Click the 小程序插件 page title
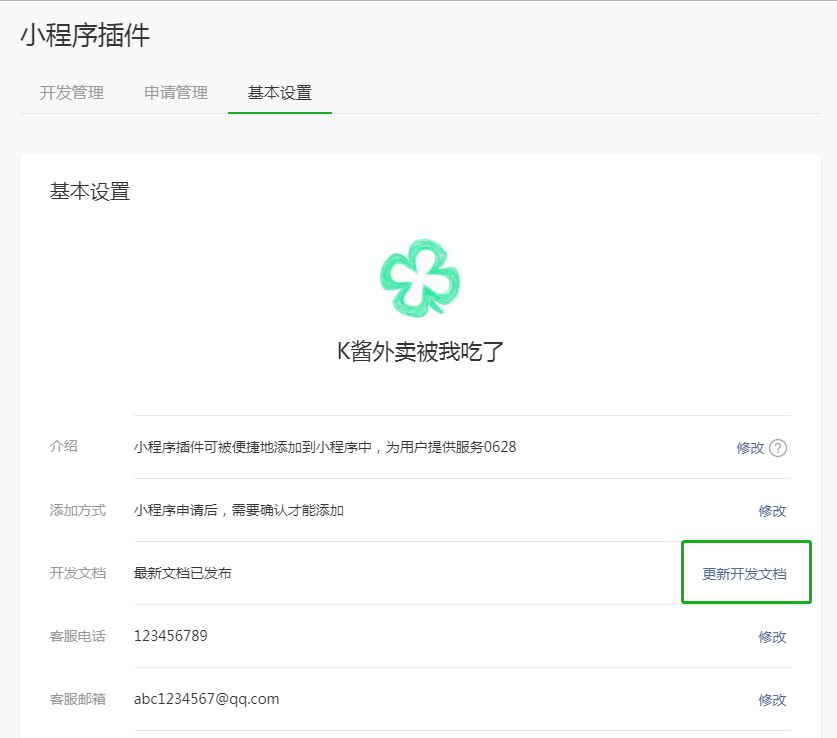This screenshot has height=738, width=837. click(85, 36)
